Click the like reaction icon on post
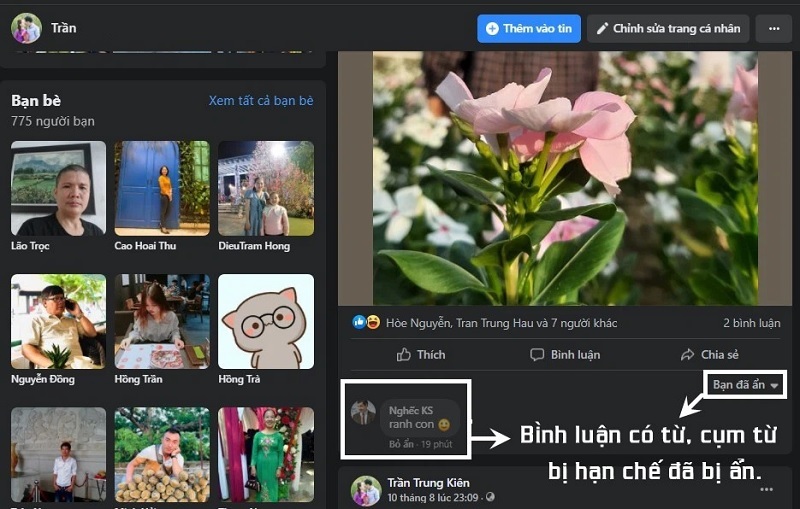Viewport: 800px width, 509px height. [x=359, y=322]
